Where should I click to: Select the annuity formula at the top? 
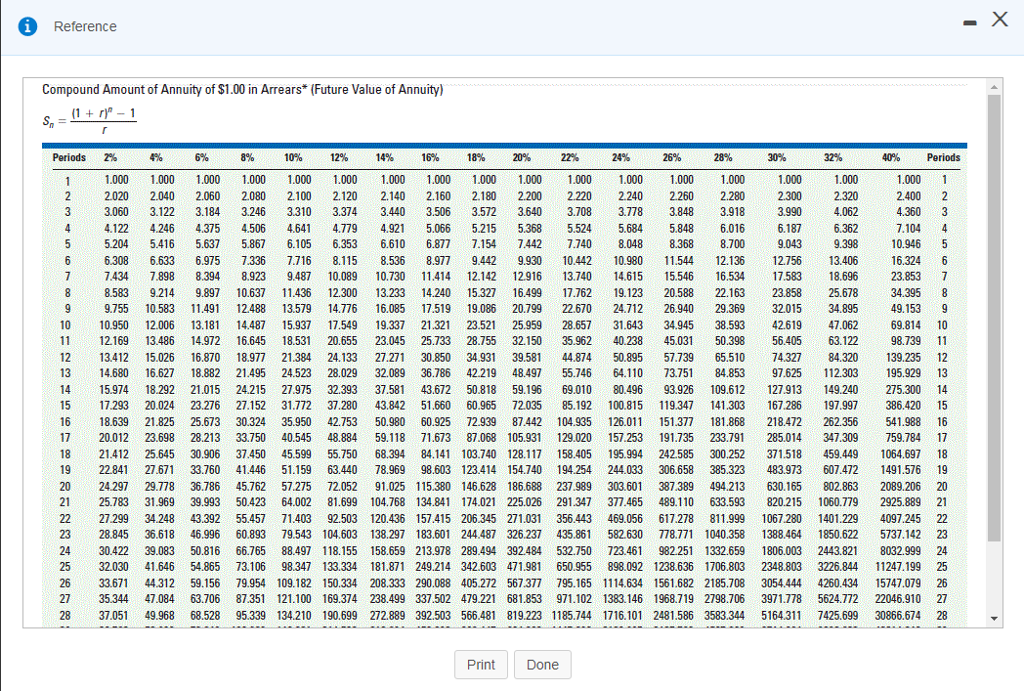click(x=90, y=117)
